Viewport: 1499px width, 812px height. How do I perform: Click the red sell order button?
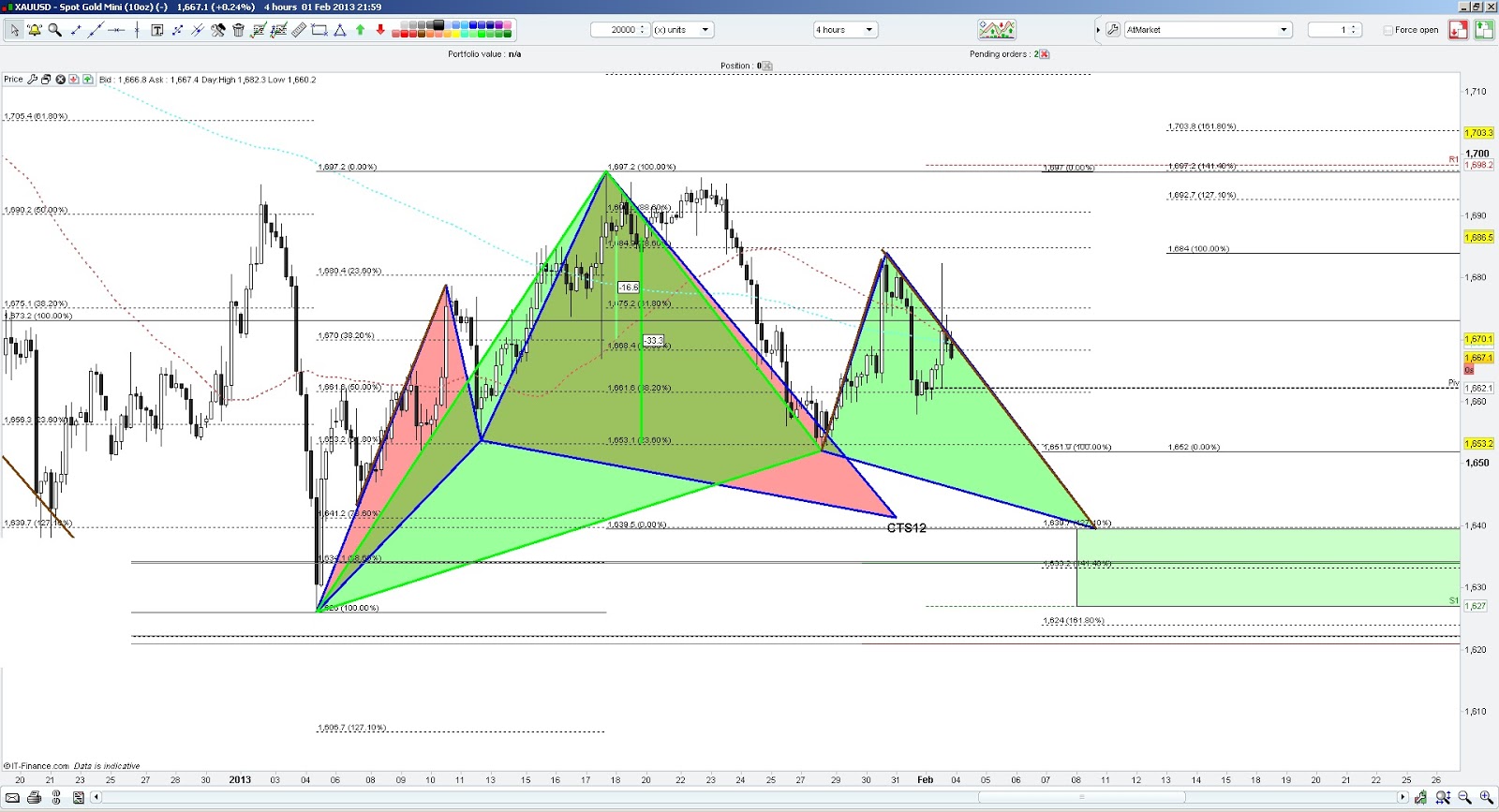coord(1458,30)
